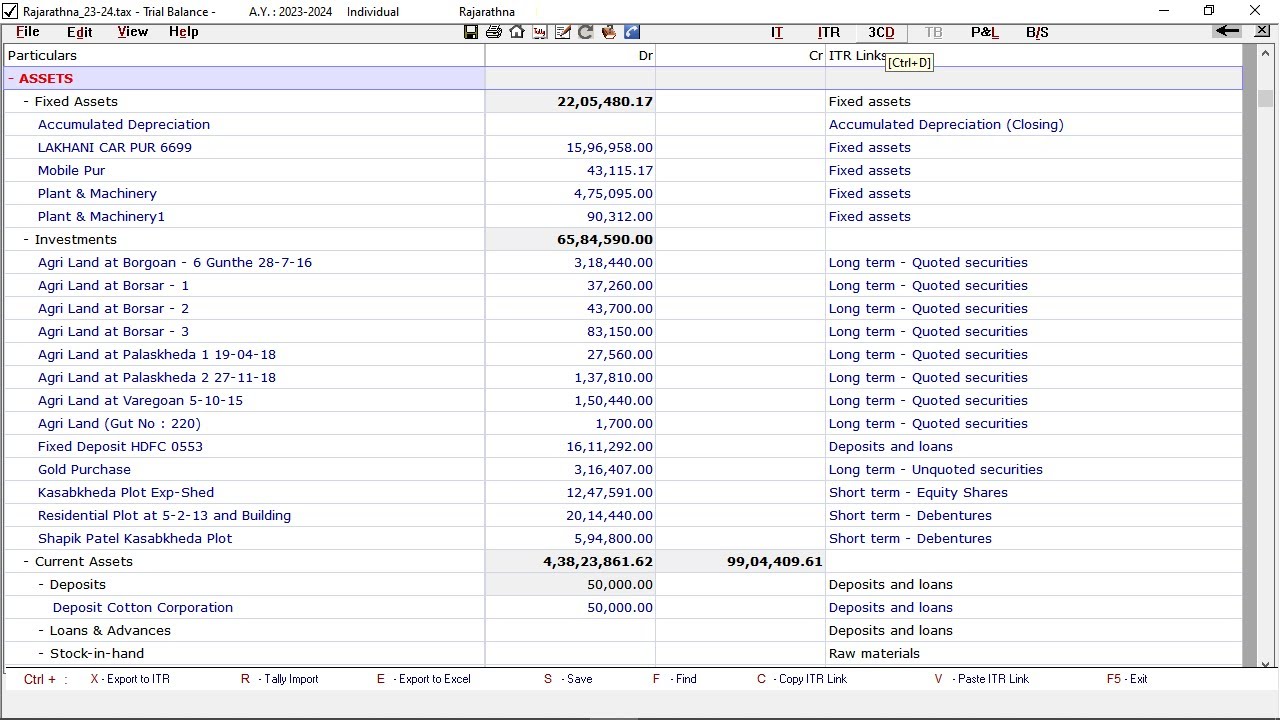Collapse the Current Assets group
Viewport: 1280px width, 720px height.
(27, 561)
